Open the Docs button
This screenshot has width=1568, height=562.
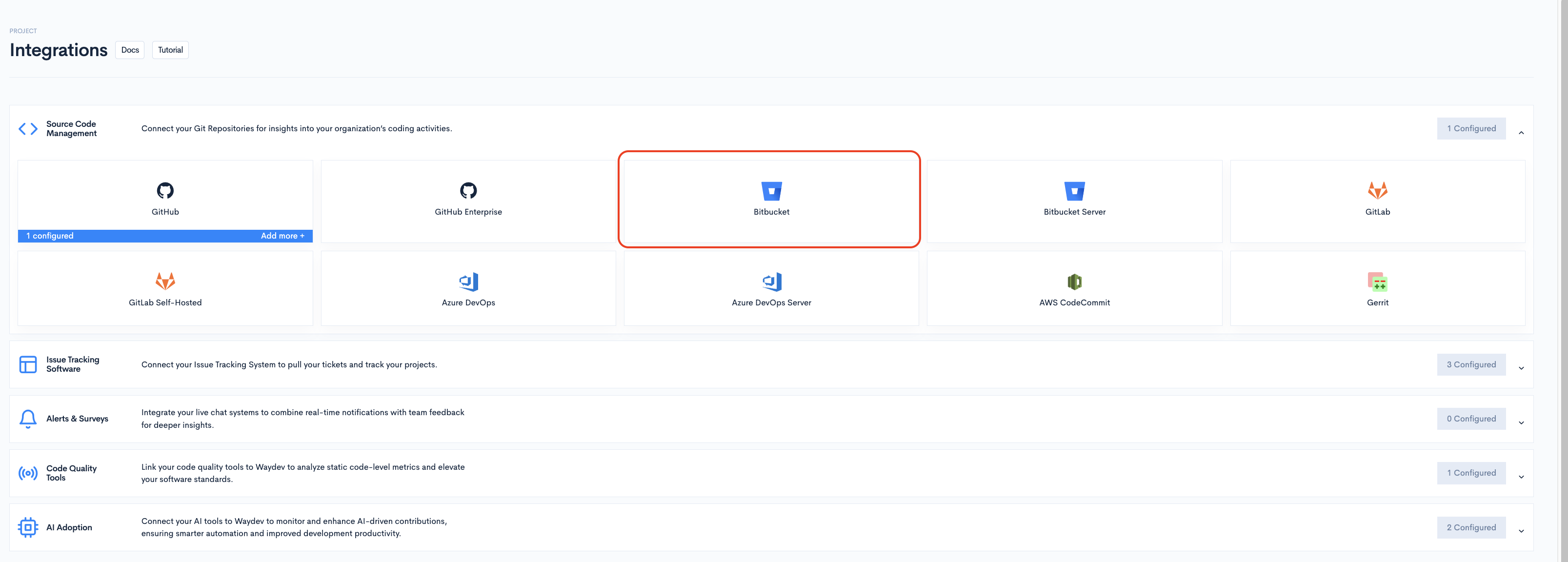coord(130,50)
